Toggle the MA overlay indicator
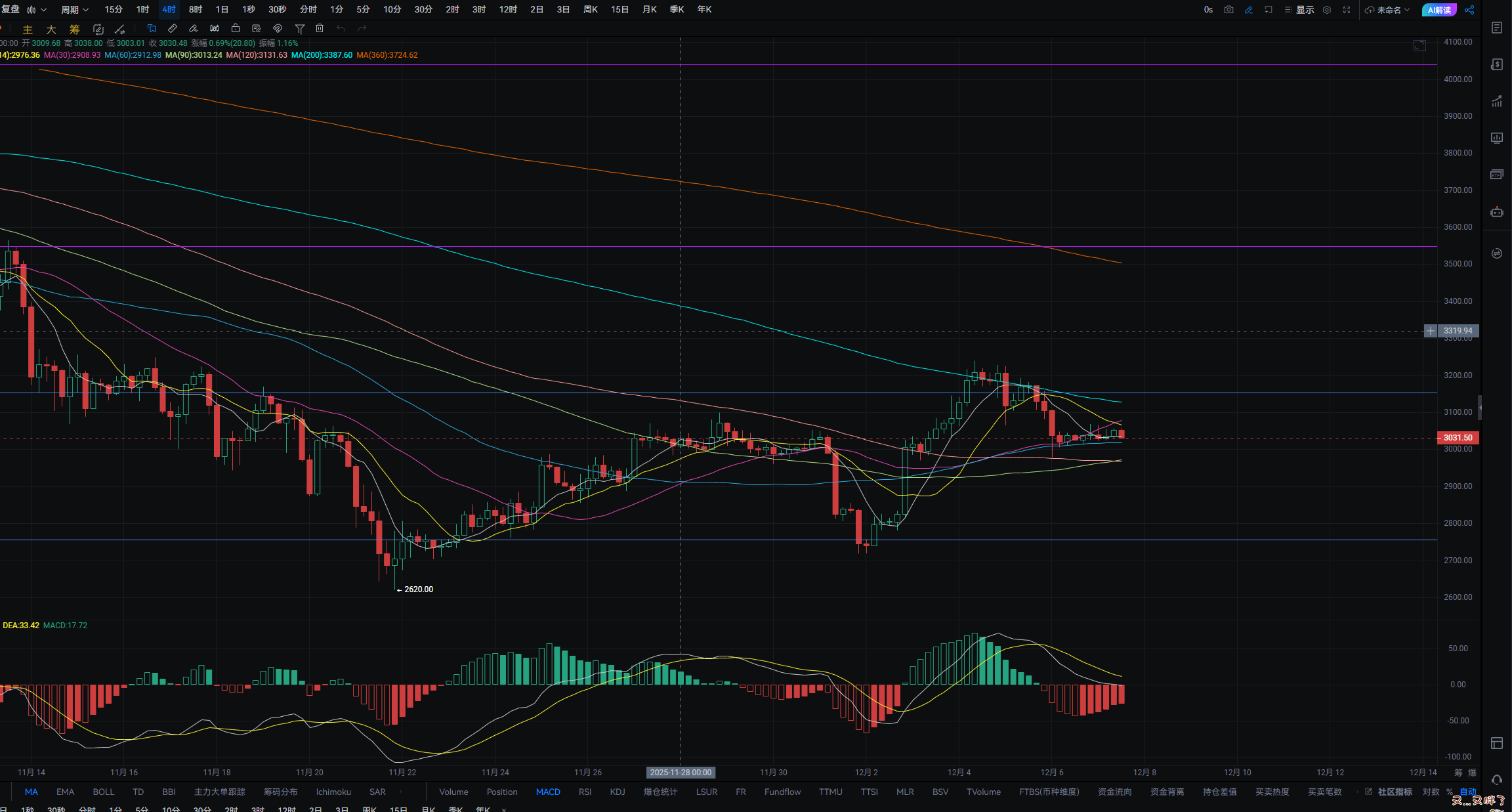Viewport: 1512px width, 812px height. click(31, 792)
